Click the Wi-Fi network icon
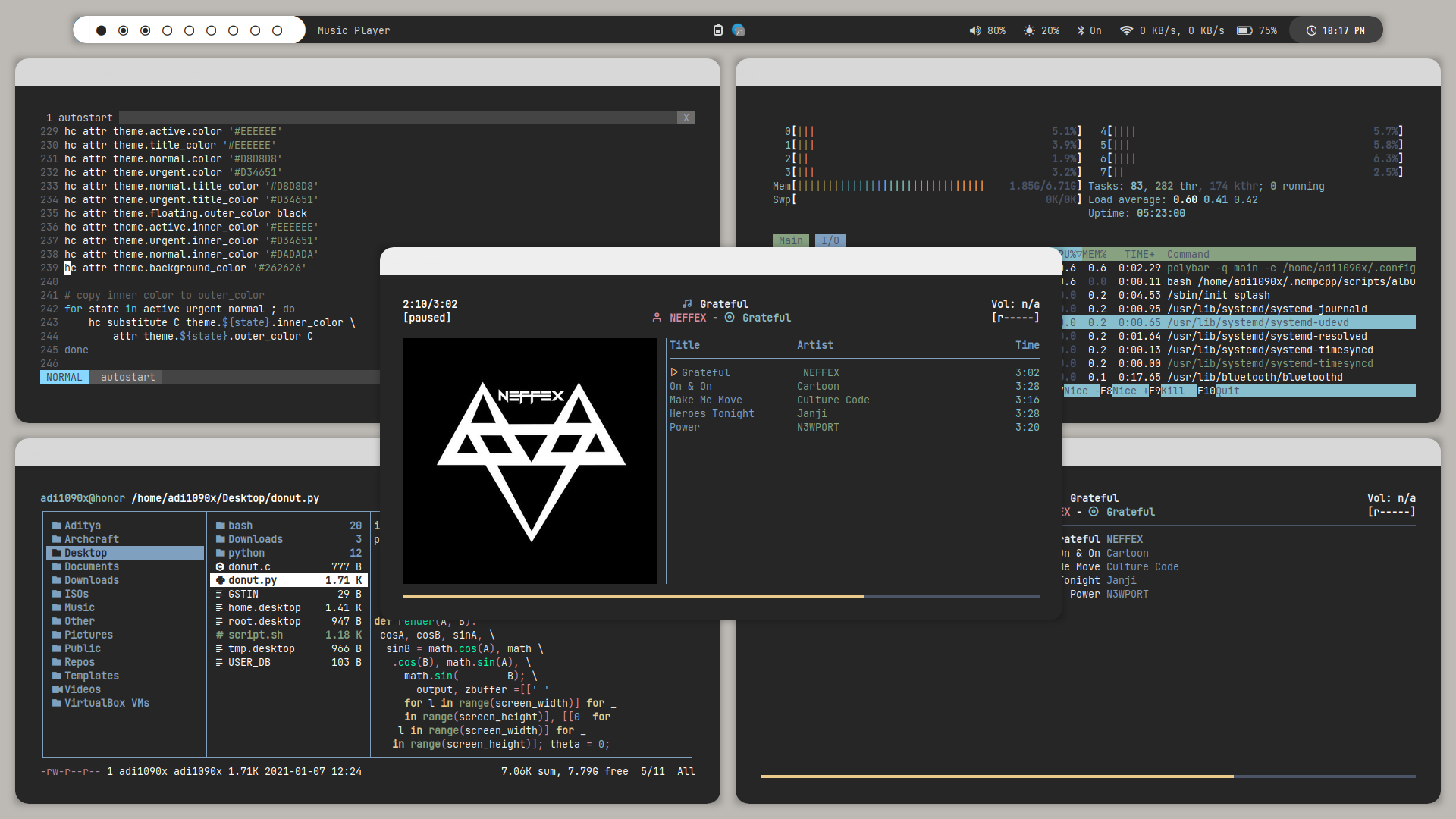1456x819 pixels. tap(1126, 30)
